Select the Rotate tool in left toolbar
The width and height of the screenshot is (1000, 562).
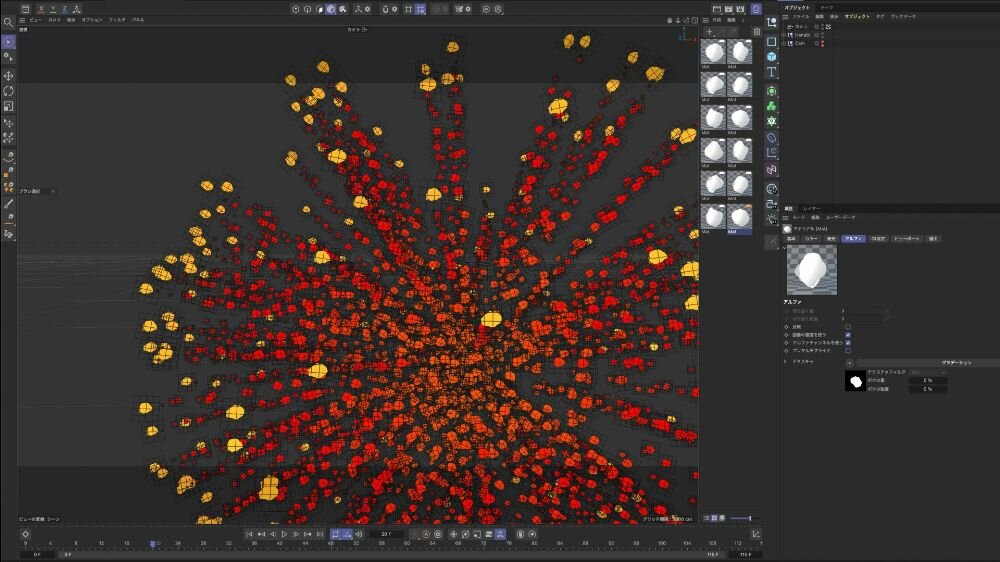tap(9, 91)
